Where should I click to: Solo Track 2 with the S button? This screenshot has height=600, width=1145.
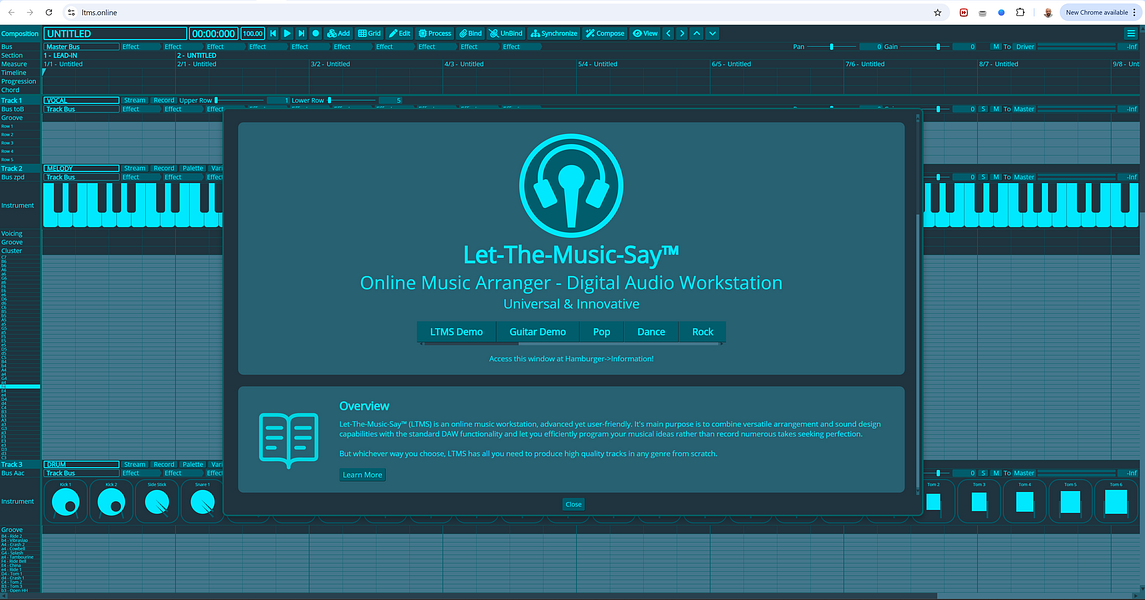984,177
